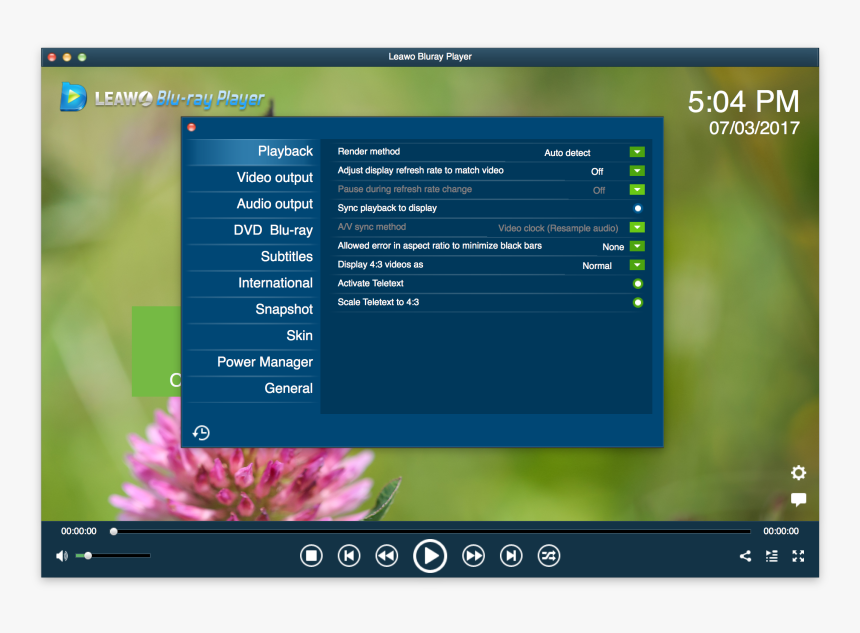Adjust the volume slider
The height and width of the screenshot is (633, 860).
tap(90, 554)
